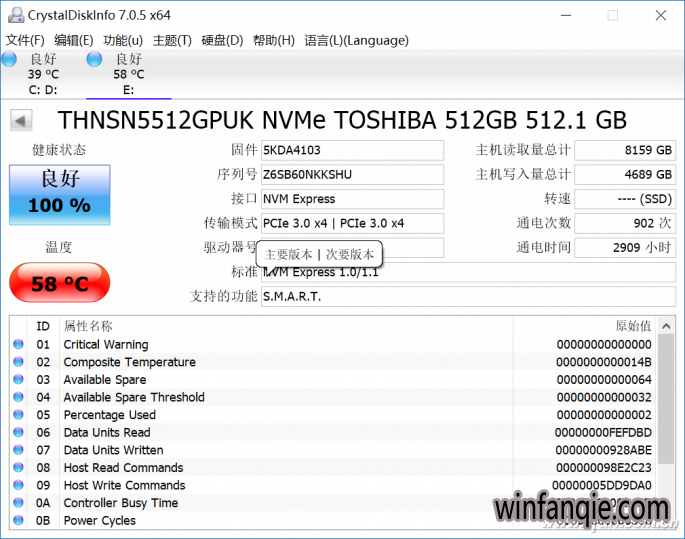
Task: Open the 功能(u) menu
Action: point(123,41)
